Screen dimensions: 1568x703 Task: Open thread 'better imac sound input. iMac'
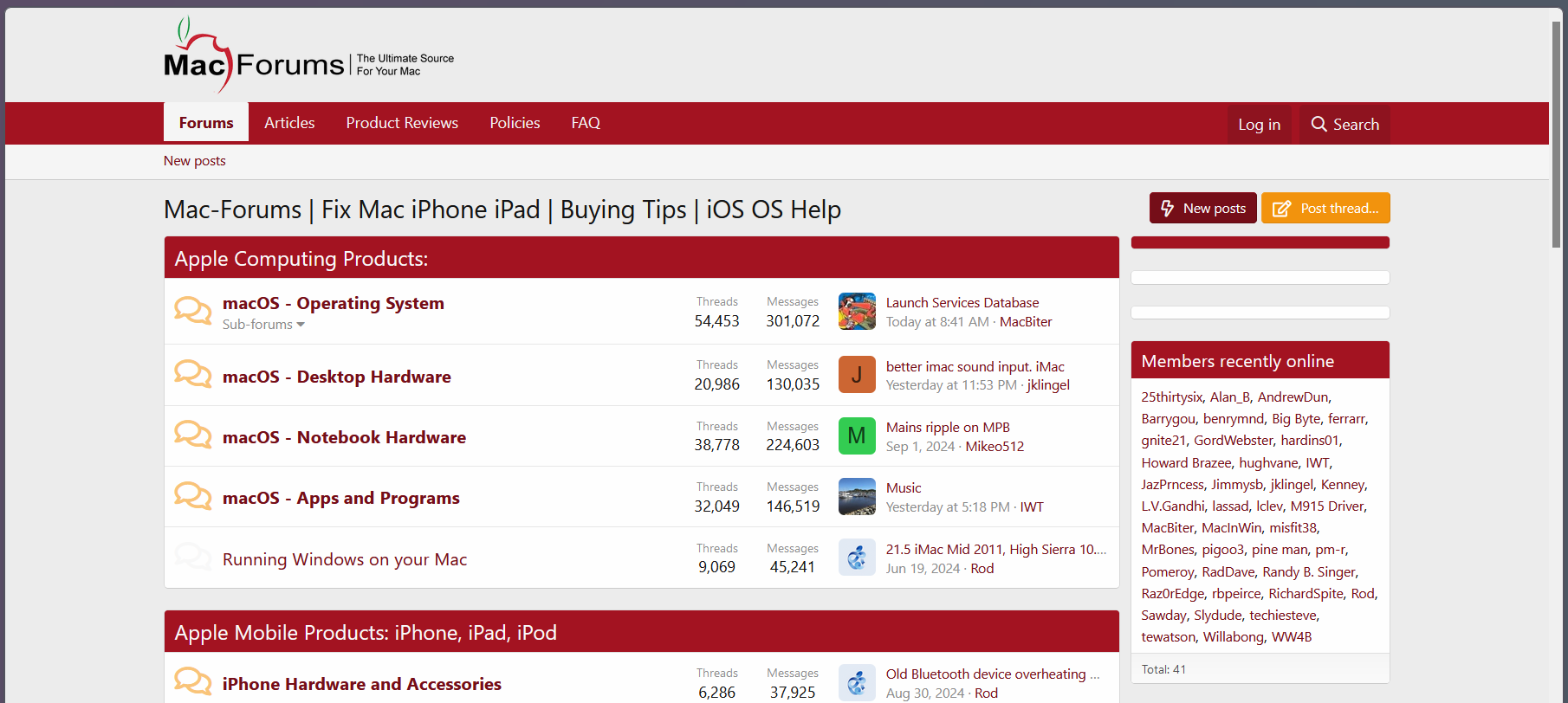(x=975, y=367)
